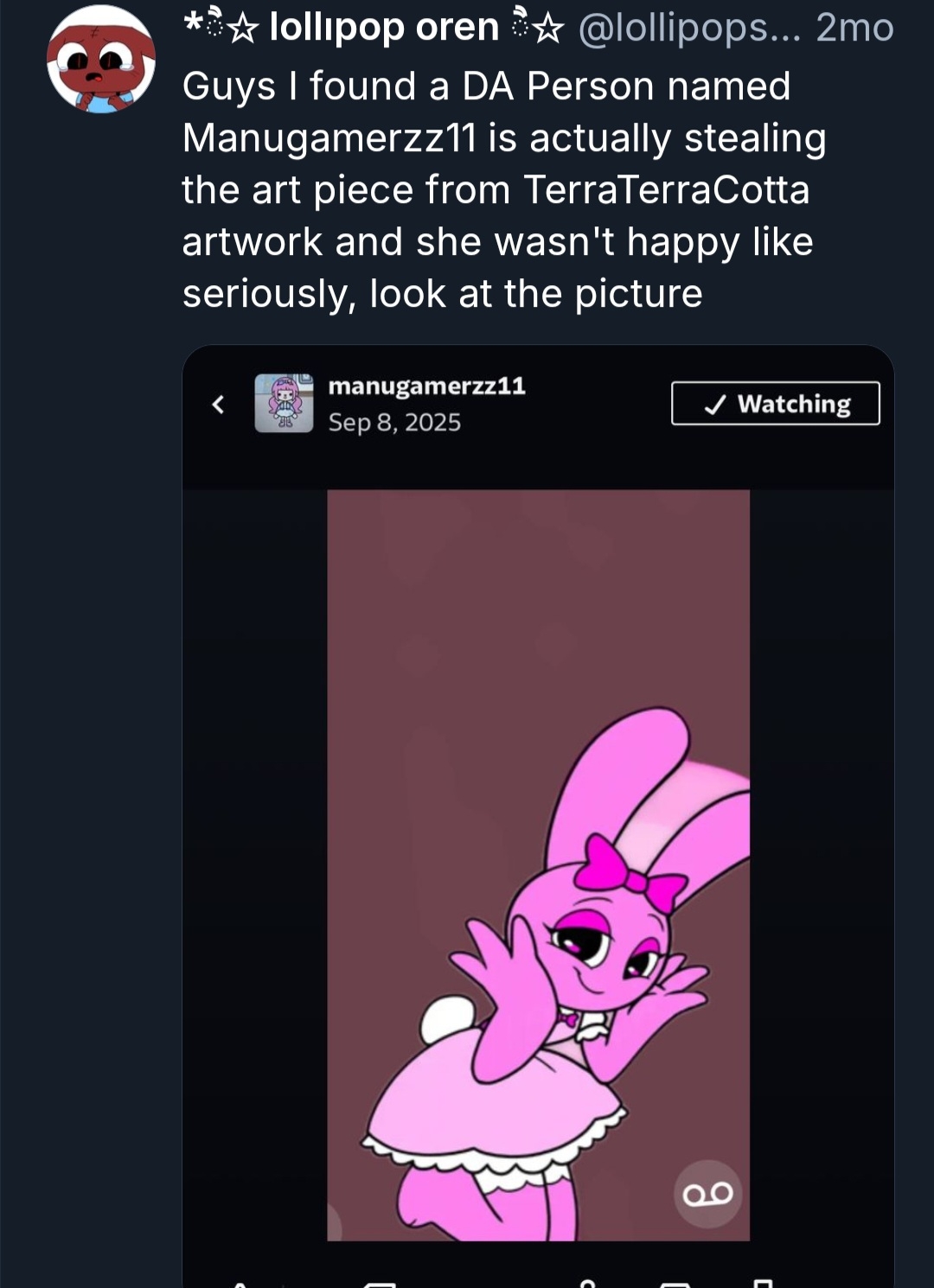Tap the round voicemail-style icon on artwork
This screenshot has height=1288, width=934.
[x=708, y=1194]
